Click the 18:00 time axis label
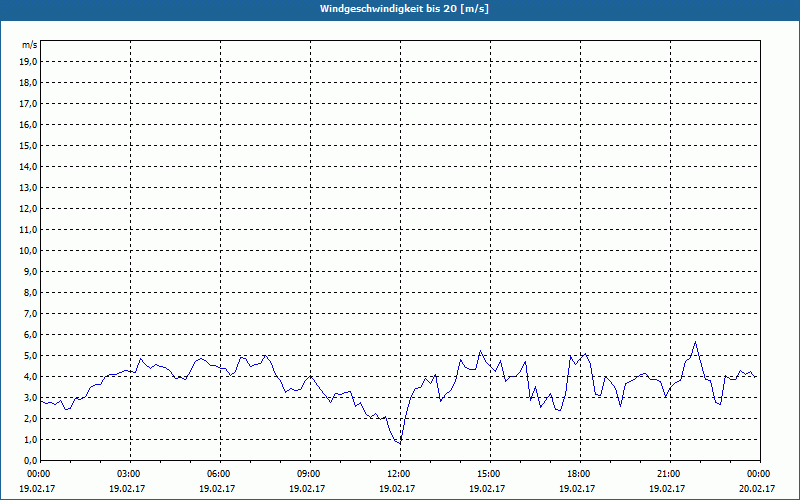 click(x=580, y=474)
